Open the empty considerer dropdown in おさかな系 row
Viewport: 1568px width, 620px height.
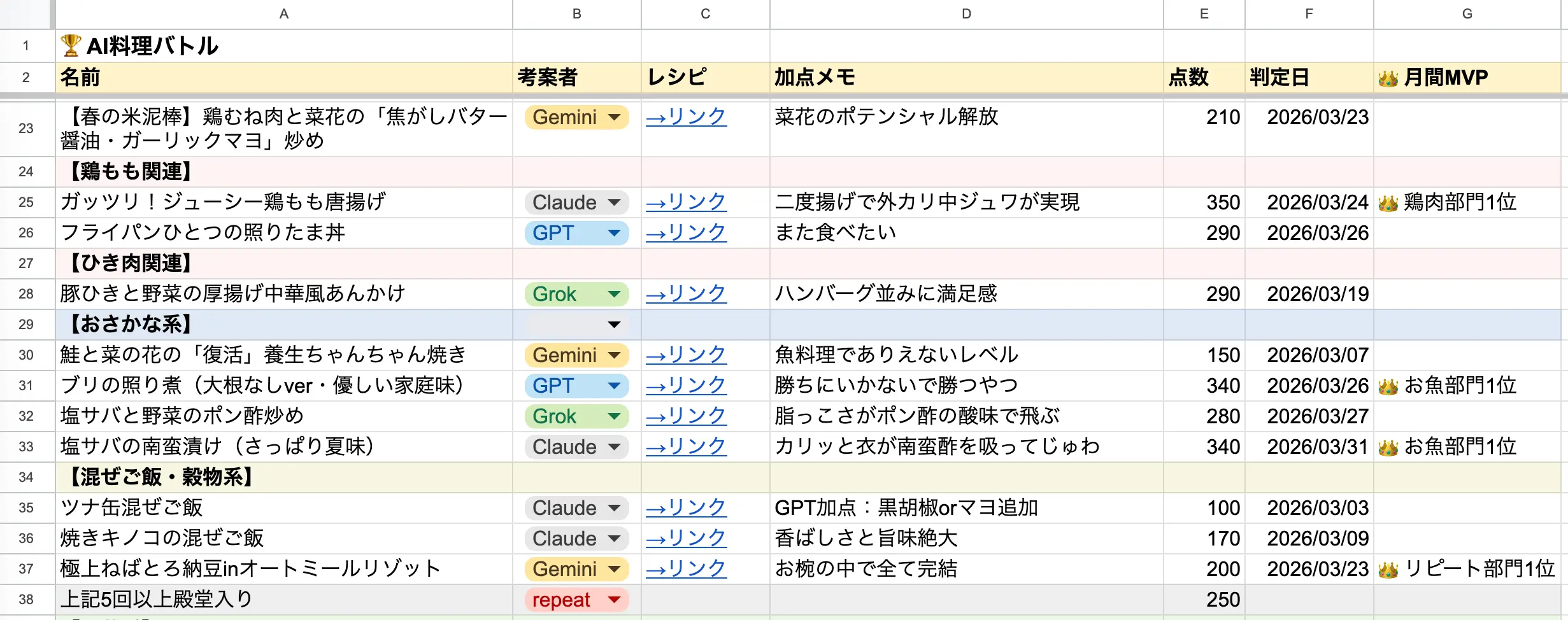[x=613, y=325]
